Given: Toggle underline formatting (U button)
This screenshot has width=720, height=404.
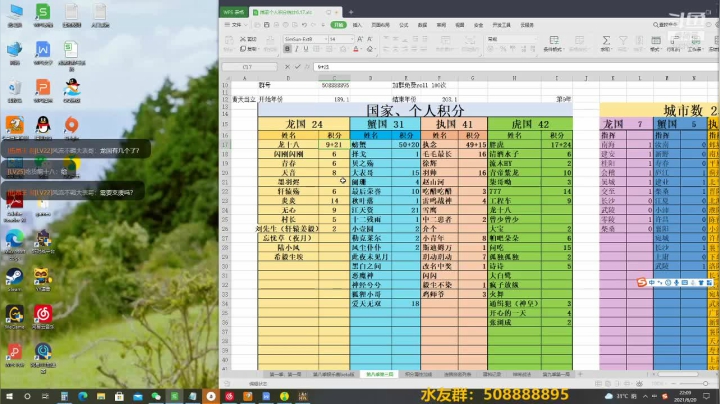Looking at the screenshot, I should [305, 49].
